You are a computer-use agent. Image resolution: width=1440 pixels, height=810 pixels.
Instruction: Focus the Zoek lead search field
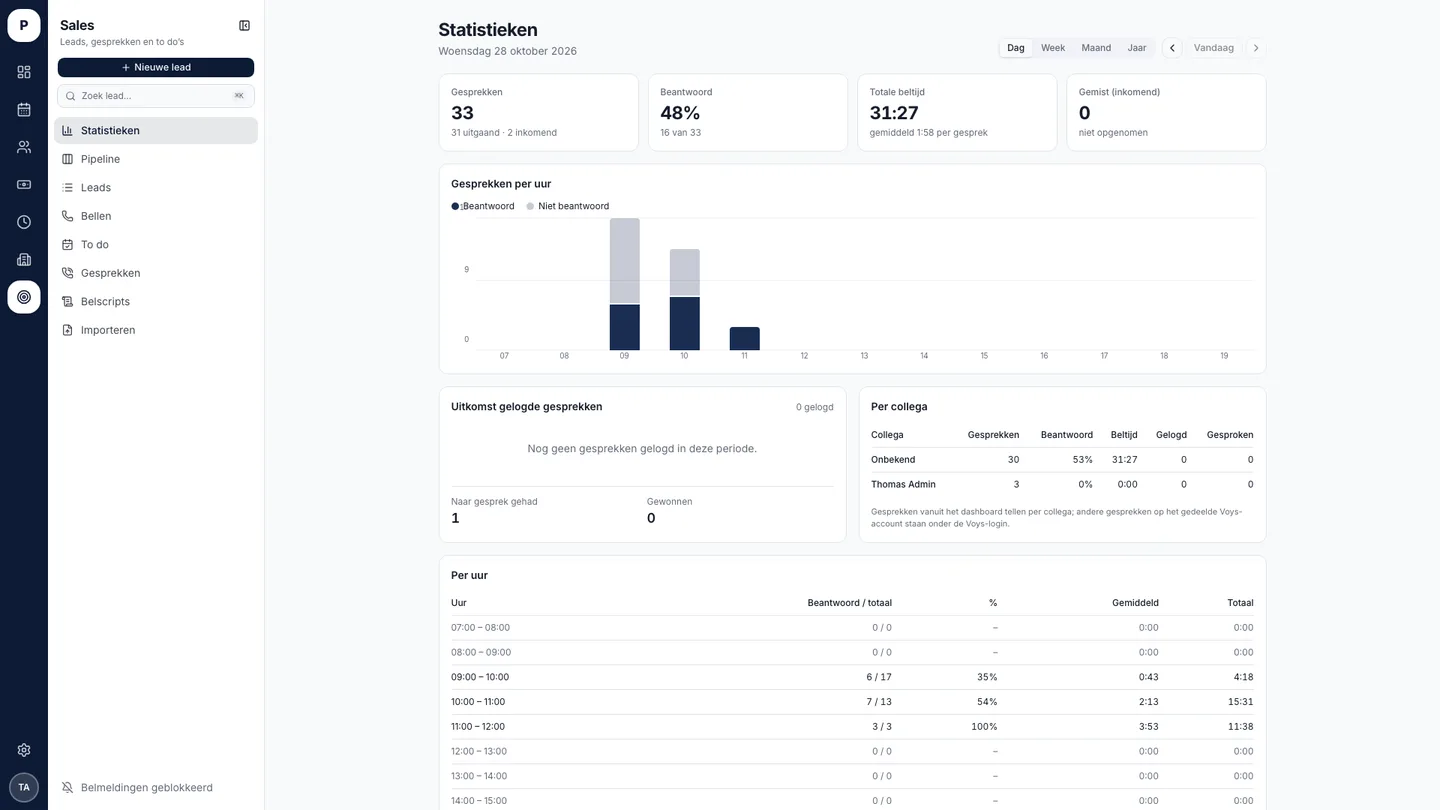coord(156,96)
